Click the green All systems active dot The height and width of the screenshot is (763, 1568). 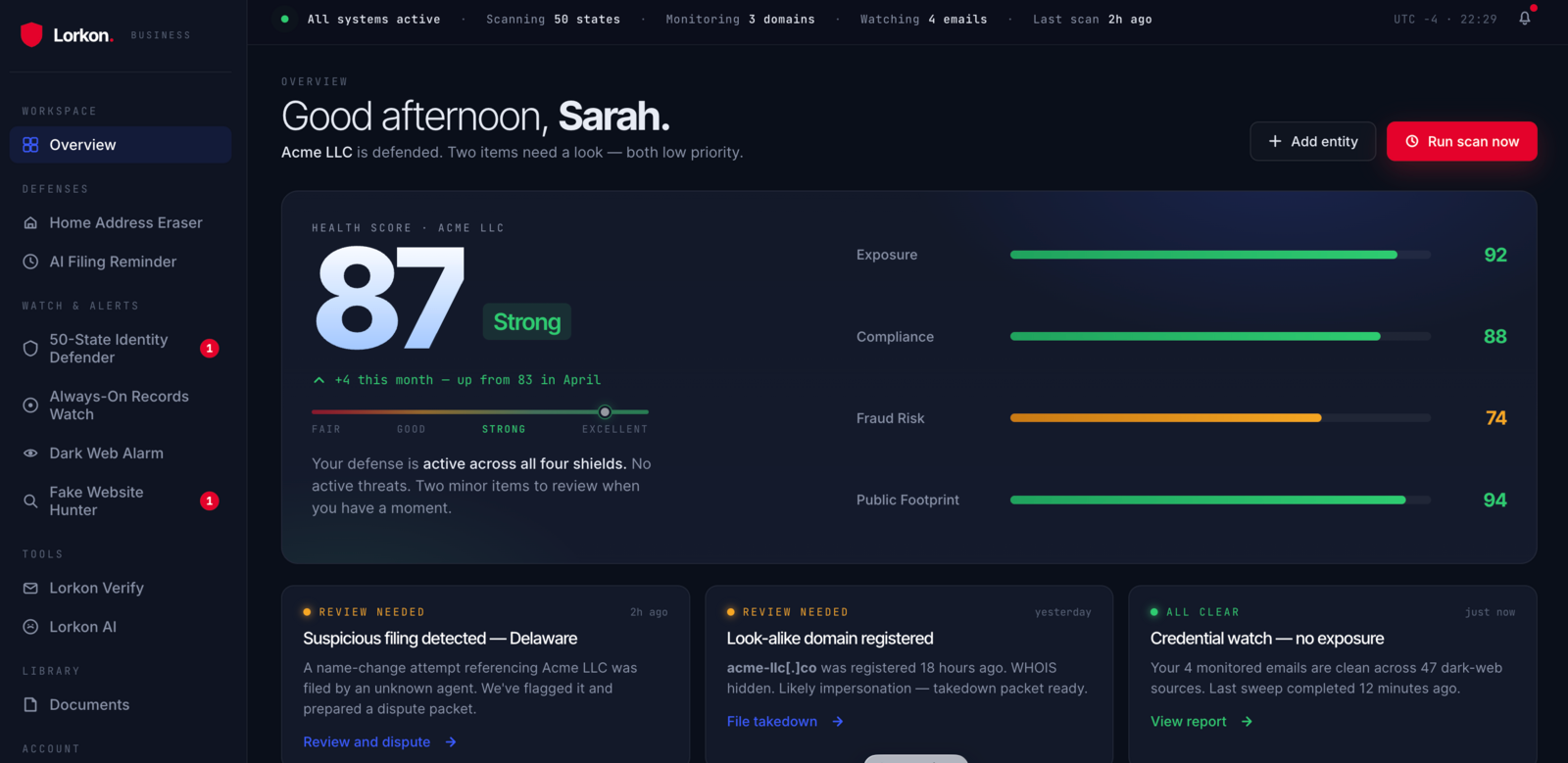pos(285,19)
